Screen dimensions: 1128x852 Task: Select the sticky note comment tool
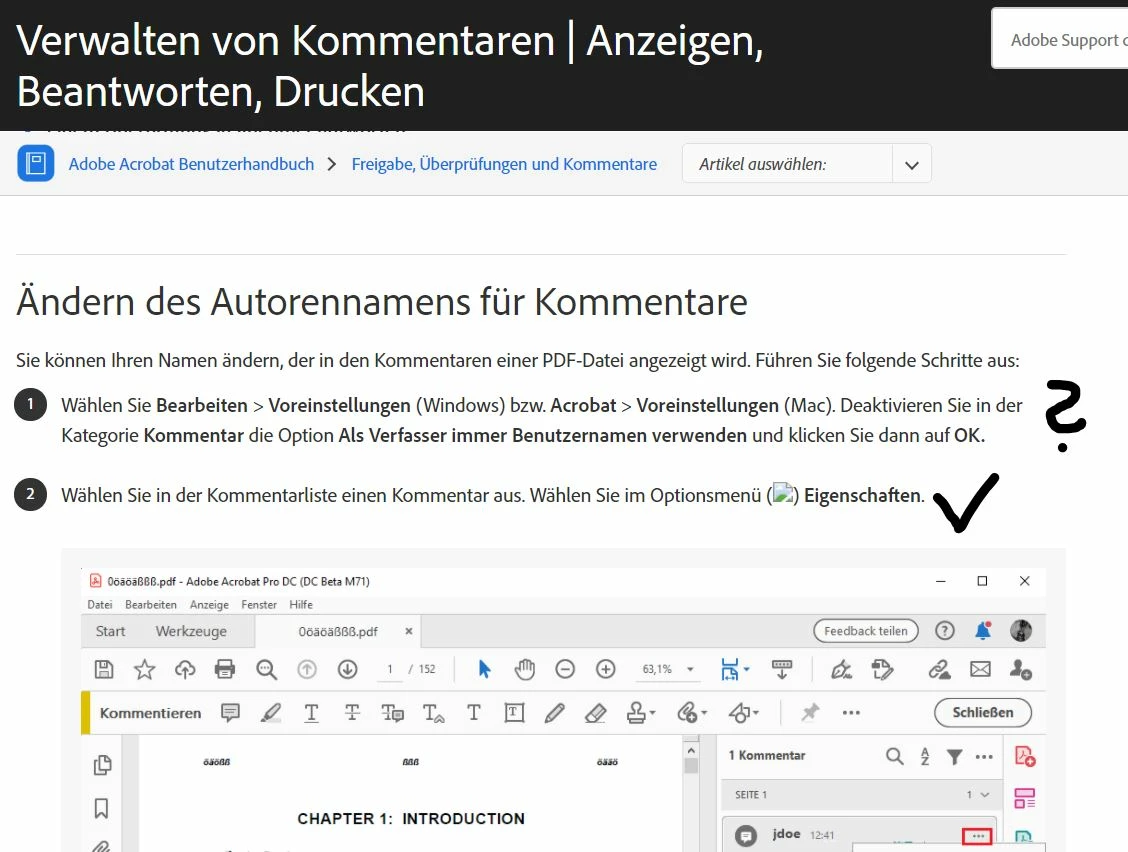pyautogui.click(x=230, y=712)
